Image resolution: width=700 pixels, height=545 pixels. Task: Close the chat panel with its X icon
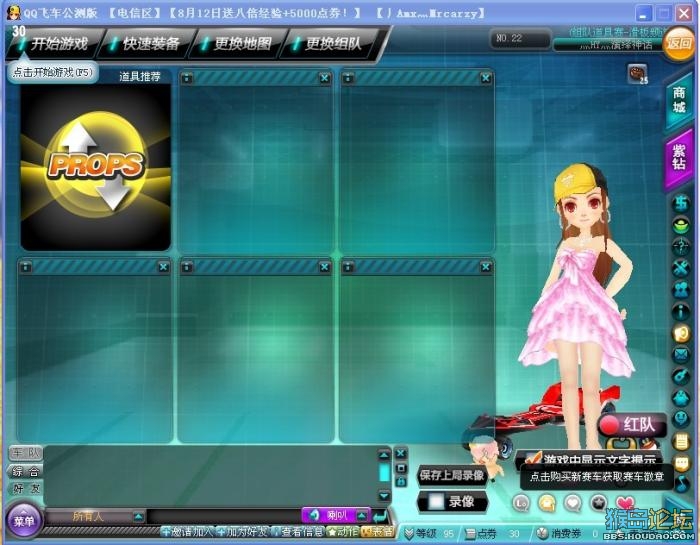tap(401, 453)
